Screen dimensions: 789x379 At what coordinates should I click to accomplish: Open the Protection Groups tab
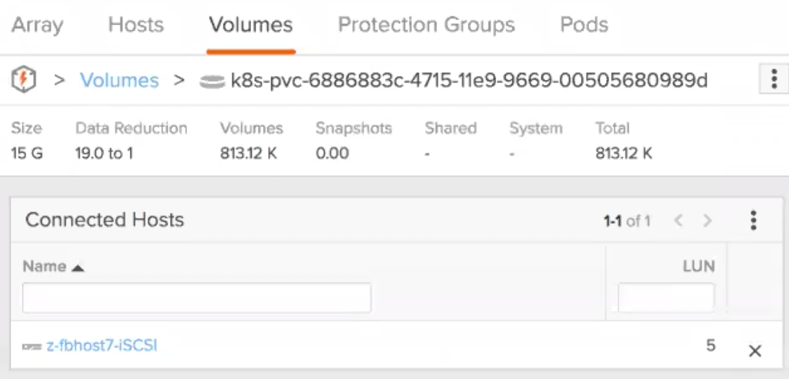coord(426,25)
